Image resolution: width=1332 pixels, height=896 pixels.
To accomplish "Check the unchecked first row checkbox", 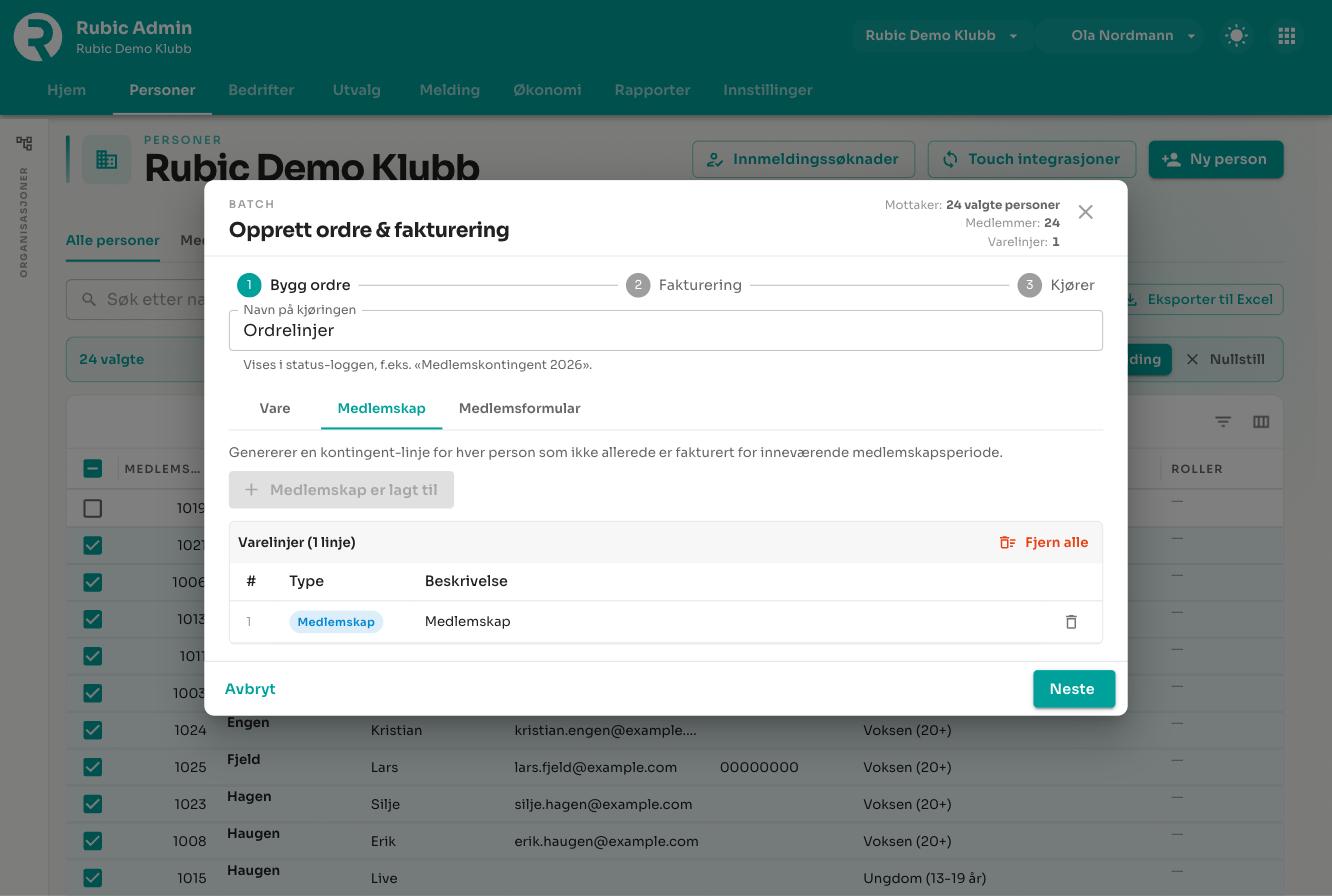I will point(93,508).
